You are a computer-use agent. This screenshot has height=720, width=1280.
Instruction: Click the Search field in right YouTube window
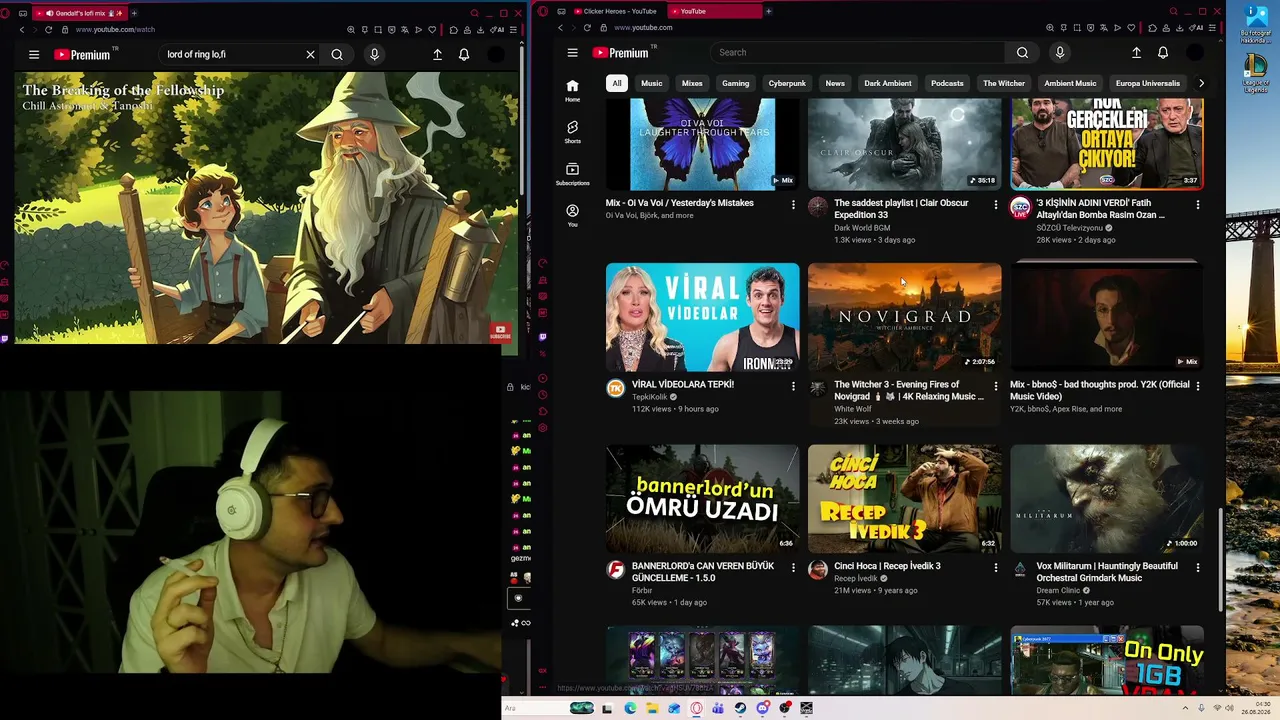[857, 53]
